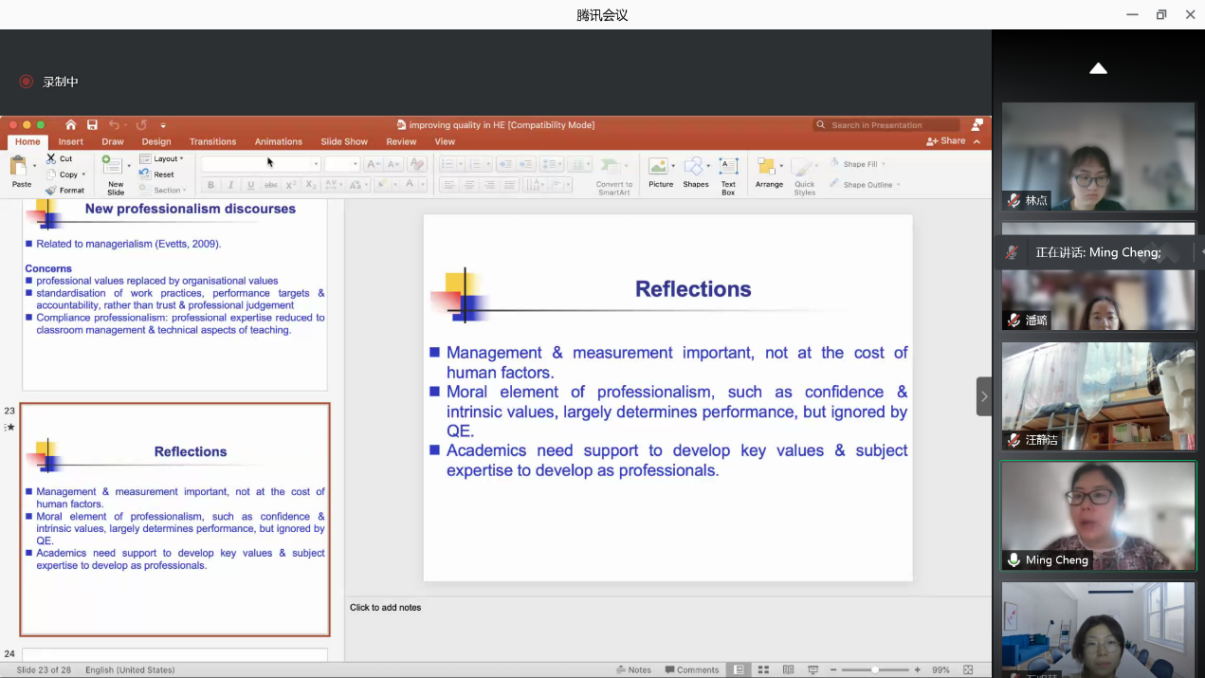The height and width of the screenshot is (678, 1205).
Task: Open the Transitions ribbon tab
Action: click(x=213, y=142)
